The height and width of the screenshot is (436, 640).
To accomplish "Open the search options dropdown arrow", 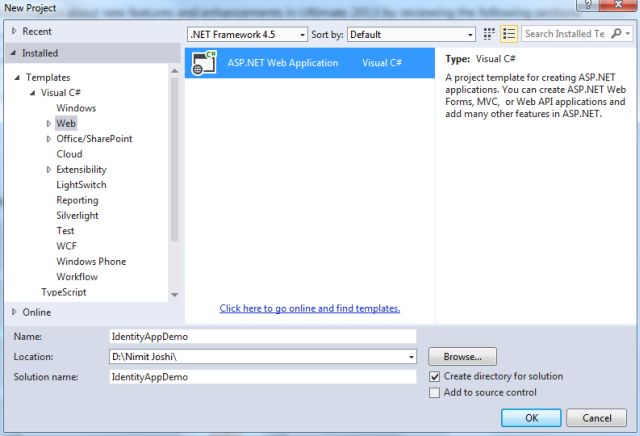I will pyautogui.click(x=628, y=33).
